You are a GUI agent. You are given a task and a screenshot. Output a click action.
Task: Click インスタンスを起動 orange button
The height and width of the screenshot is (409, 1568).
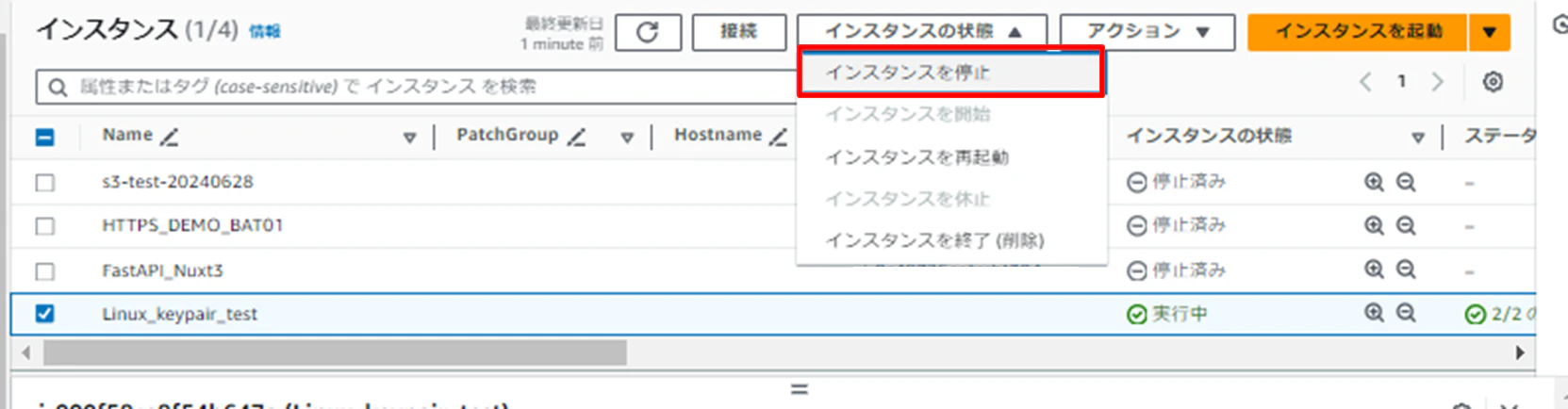click(1358, 32)
